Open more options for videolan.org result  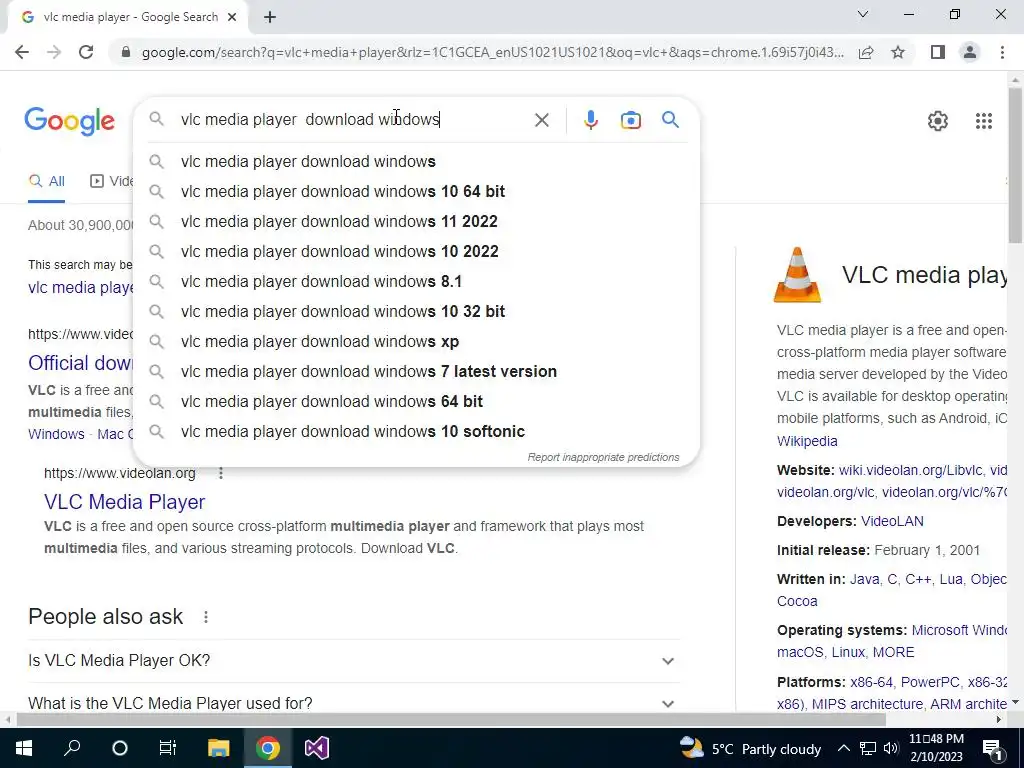[221, 473]
